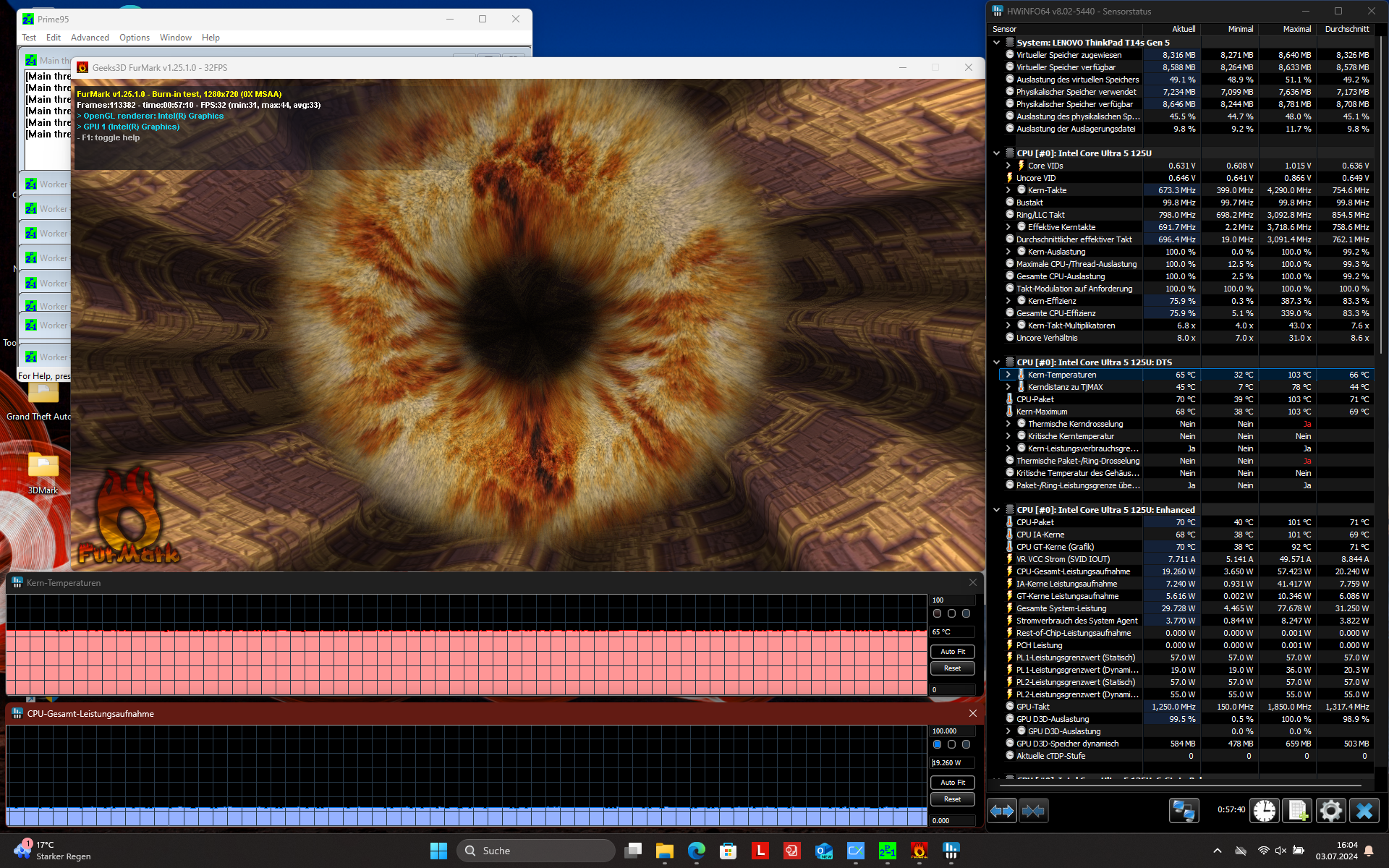Open the Wi-Fi tray icon

pos(1263,851)
